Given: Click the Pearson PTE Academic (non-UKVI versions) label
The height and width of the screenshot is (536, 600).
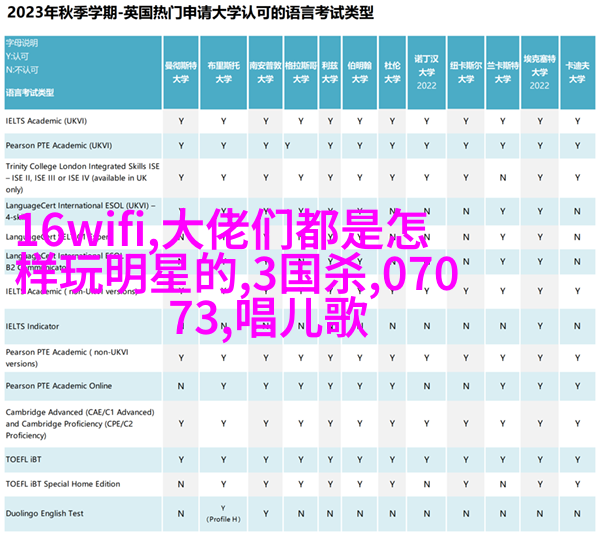Looking at the screenshot, I should coord(67,358).
